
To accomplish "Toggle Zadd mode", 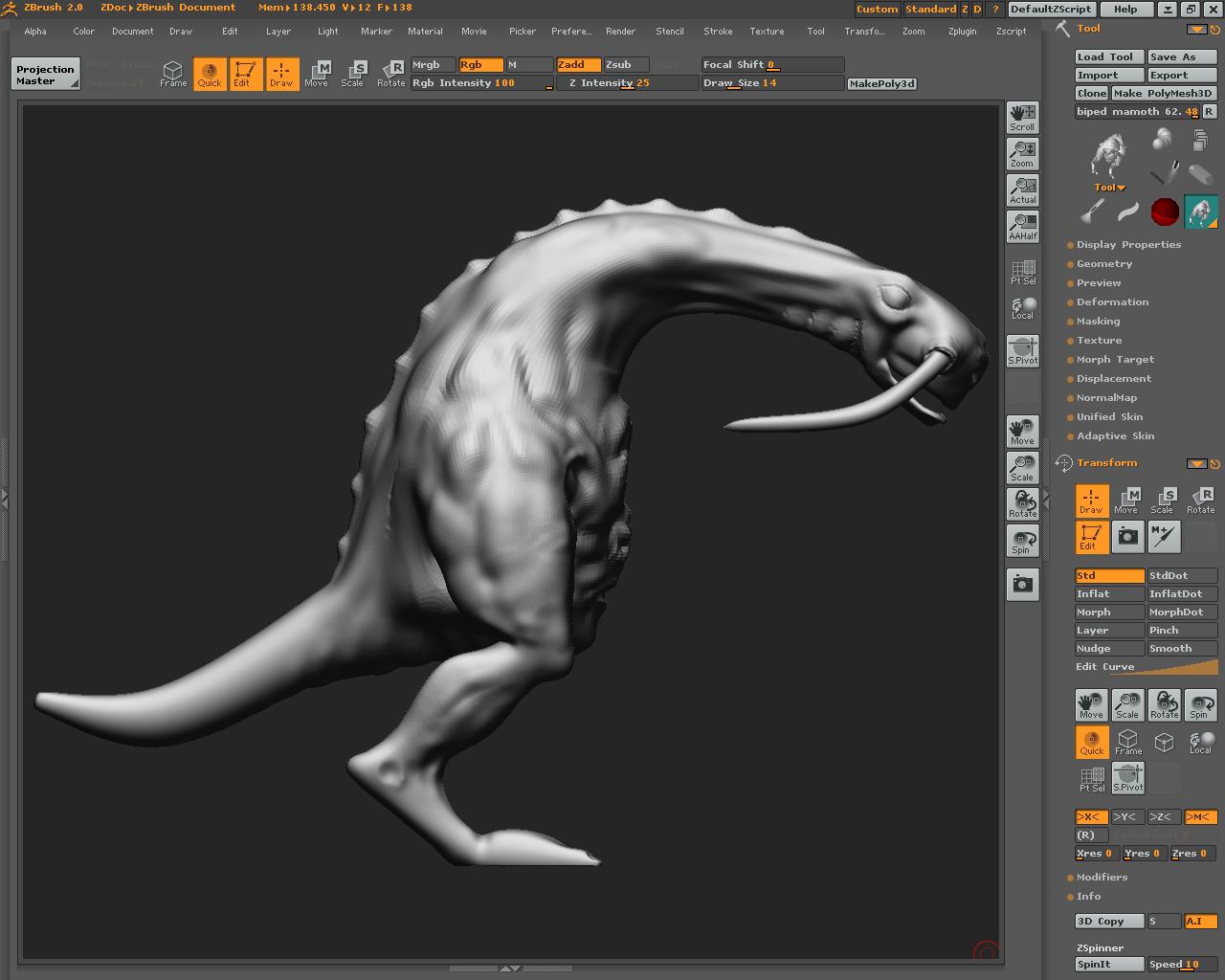I will click(579, 65).
